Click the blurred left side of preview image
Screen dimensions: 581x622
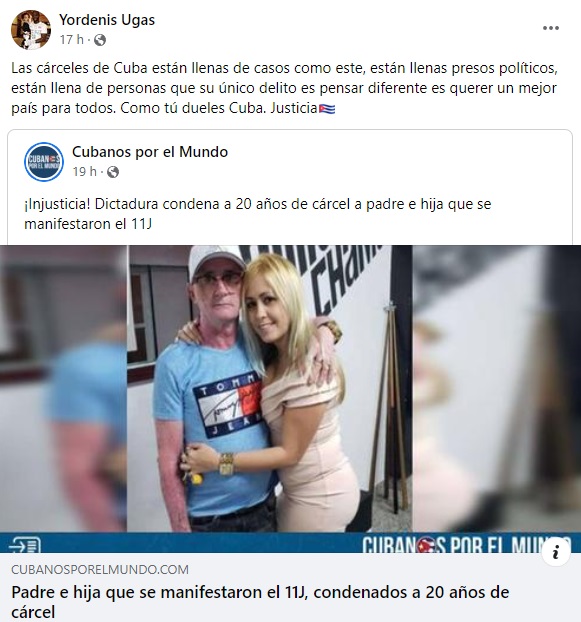tap(63, 388)
